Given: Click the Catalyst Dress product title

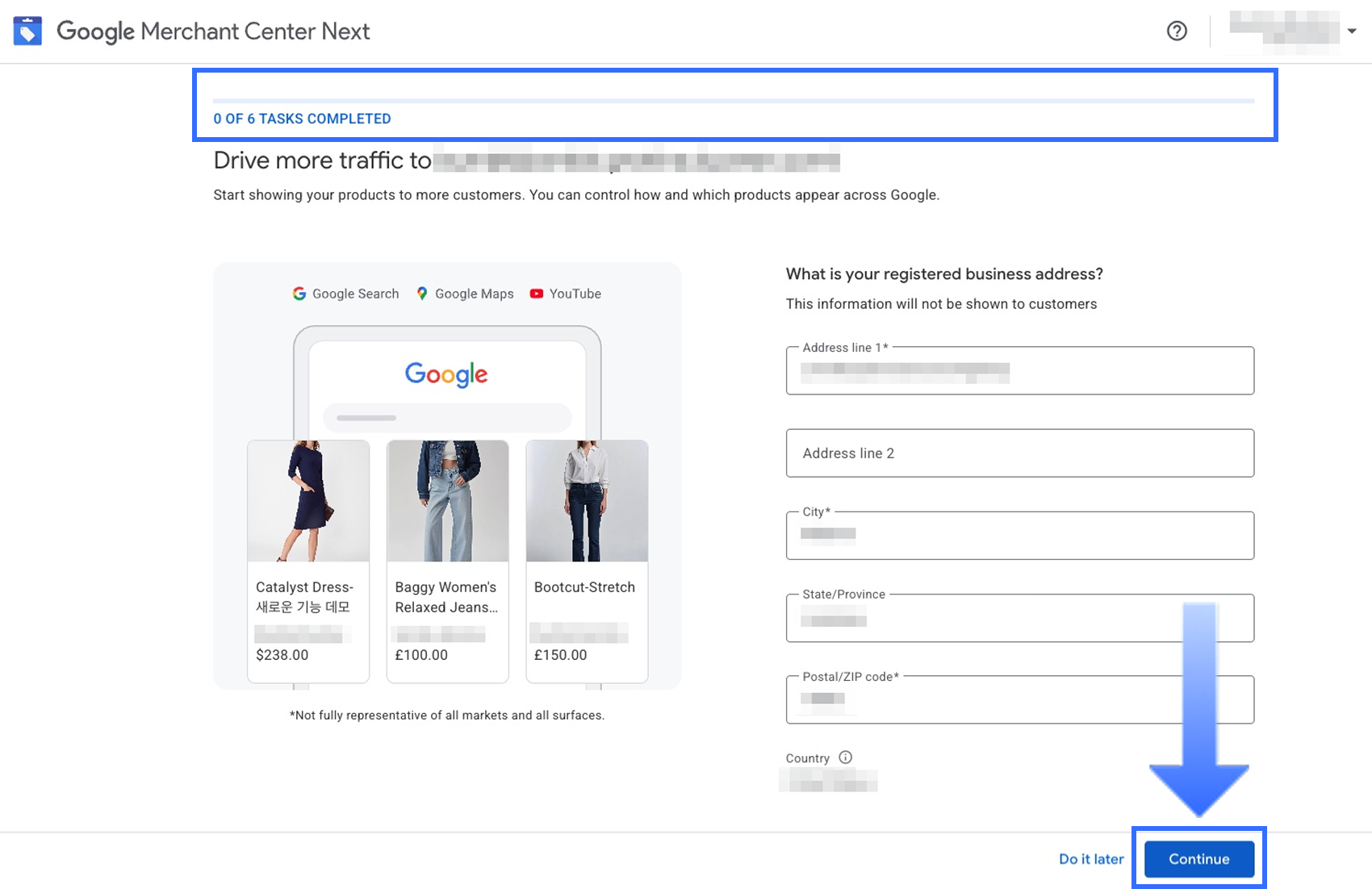Looking at the screenshot, I should tap(304, 597).
